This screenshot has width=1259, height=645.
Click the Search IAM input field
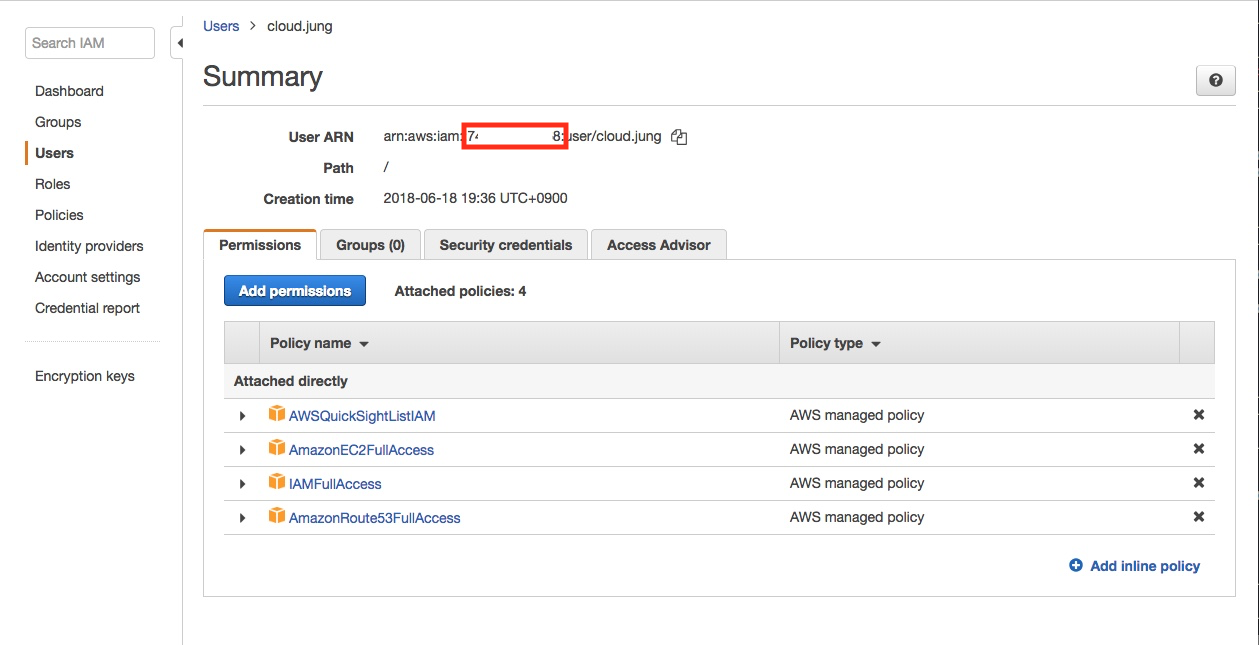point(89,43)
